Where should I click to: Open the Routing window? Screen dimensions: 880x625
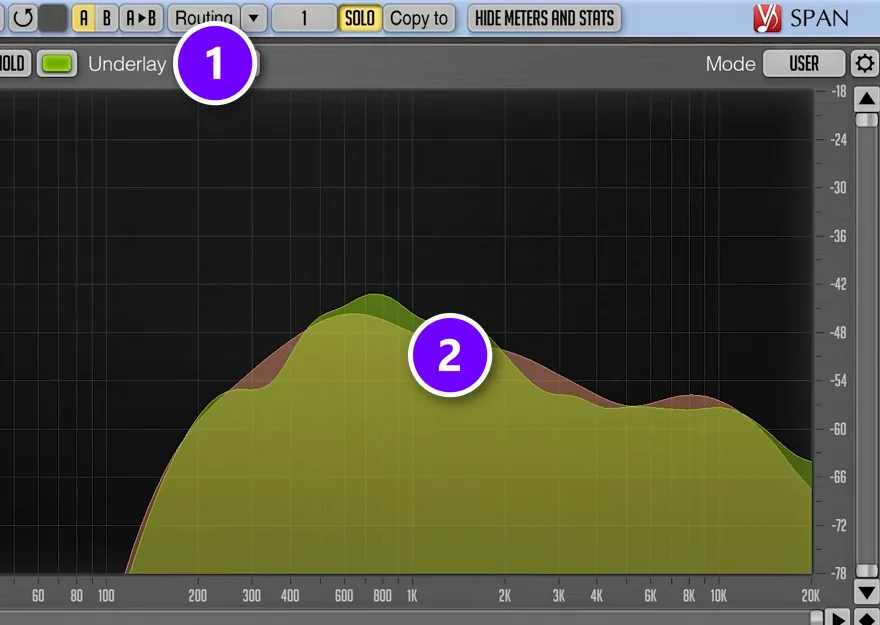click(x=204, y=18)
